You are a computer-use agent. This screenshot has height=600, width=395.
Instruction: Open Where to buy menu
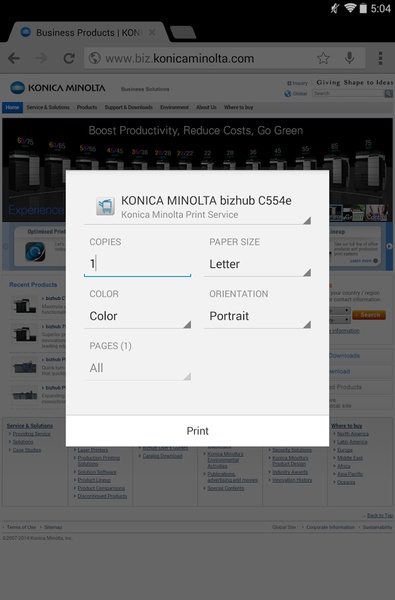[x=238, y=108]
